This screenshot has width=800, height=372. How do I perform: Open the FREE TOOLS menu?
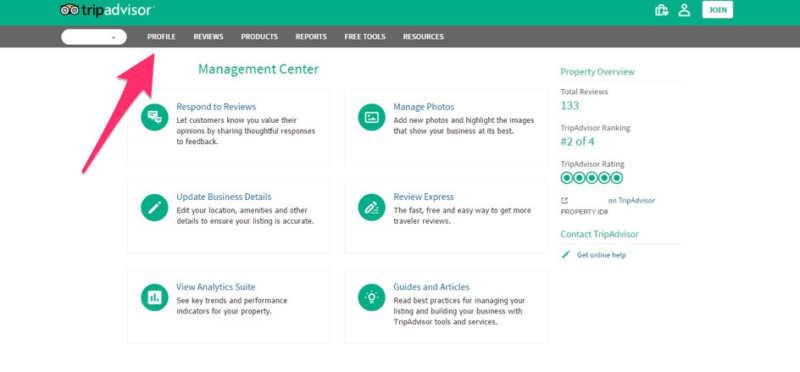(365, 37)
